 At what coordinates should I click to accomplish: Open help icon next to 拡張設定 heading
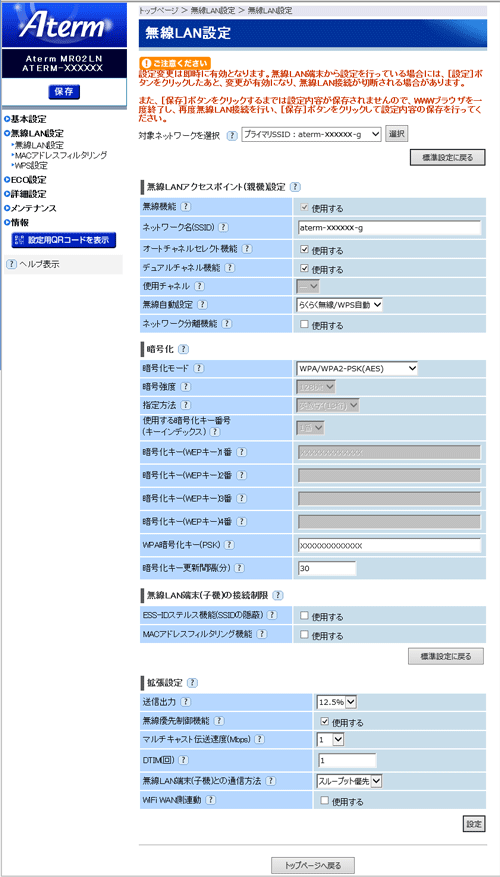(192, 683)
